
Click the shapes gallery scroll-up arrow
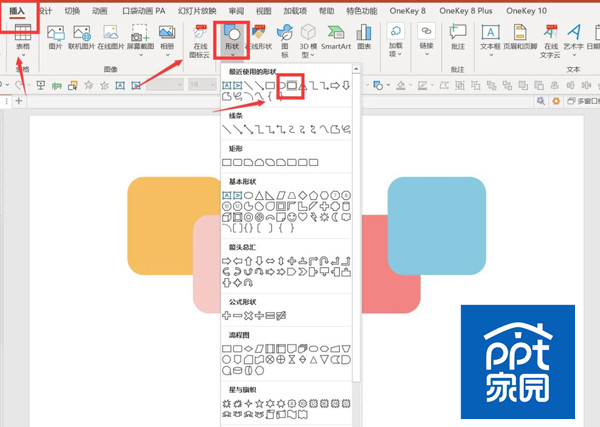356,69
